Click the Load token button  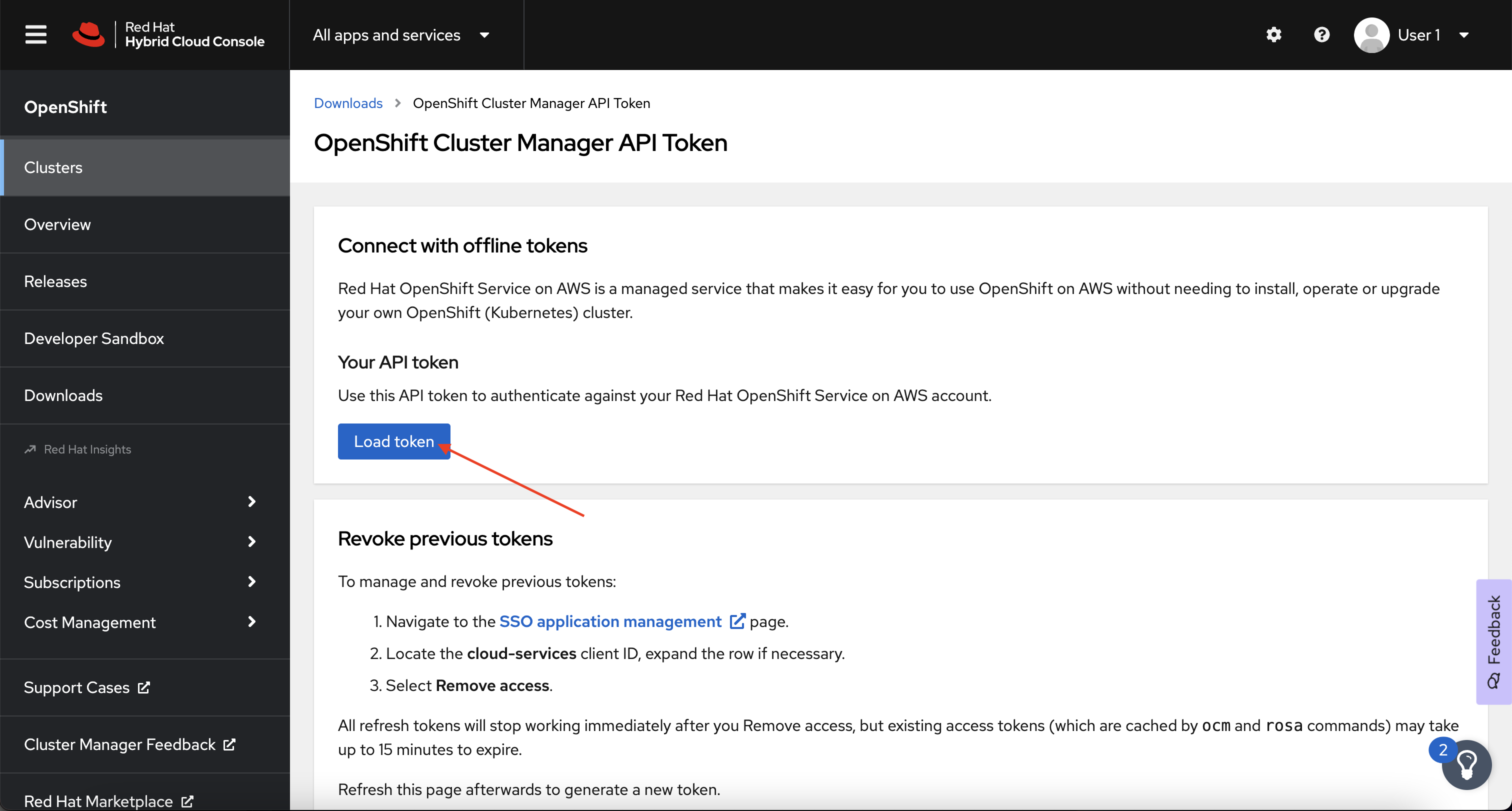(x=394, y=441)
